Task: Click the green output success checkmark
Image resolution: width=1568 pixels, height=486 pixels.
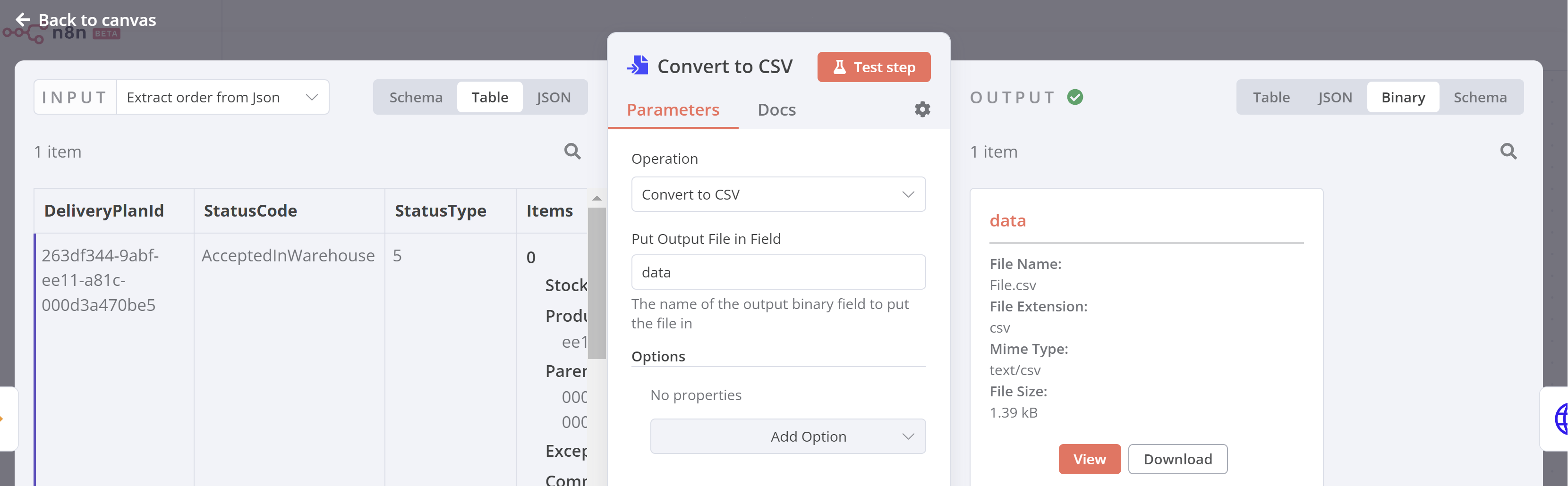Action: (1075, 97)
